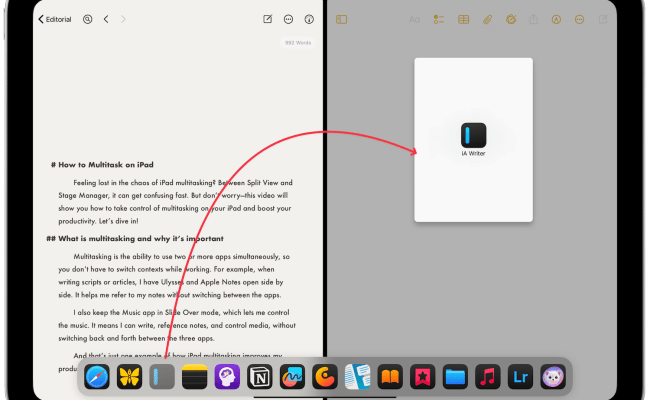Add an attachment with the paperclip icon
650x400 pixels.
488,19
